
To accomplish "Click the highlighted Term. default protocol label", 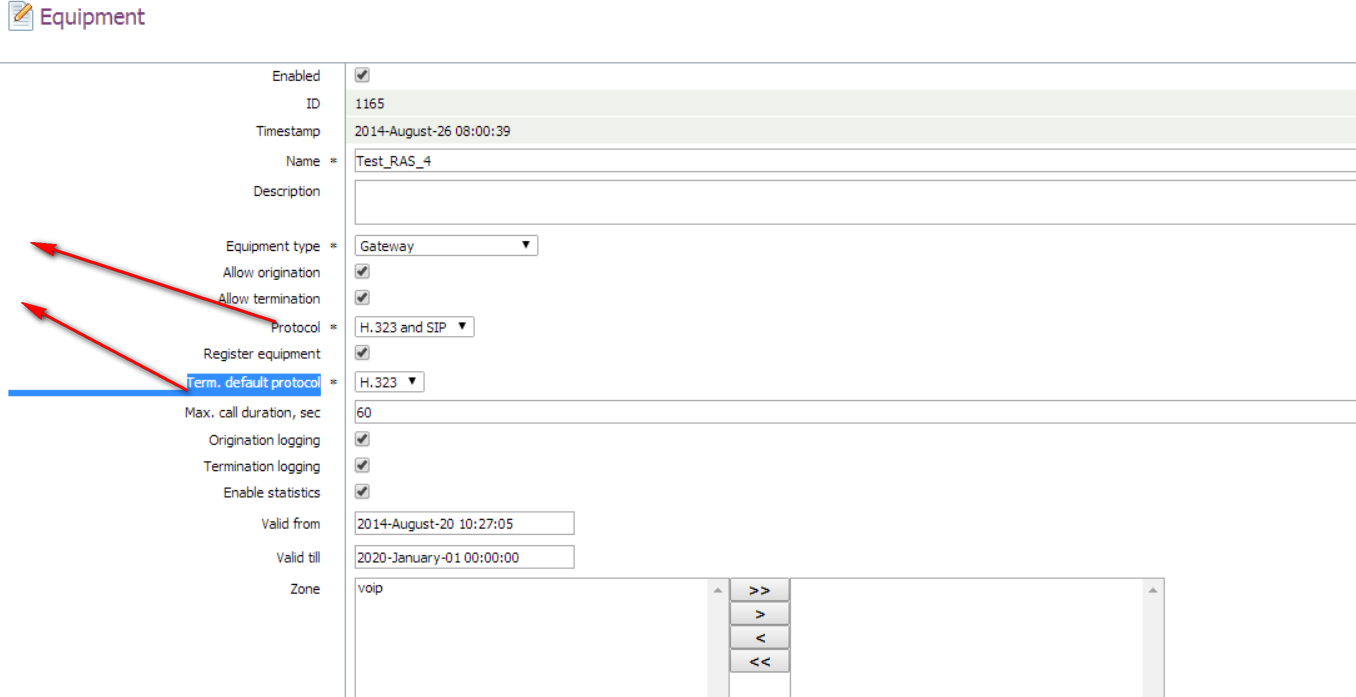I will coord(254,382).
